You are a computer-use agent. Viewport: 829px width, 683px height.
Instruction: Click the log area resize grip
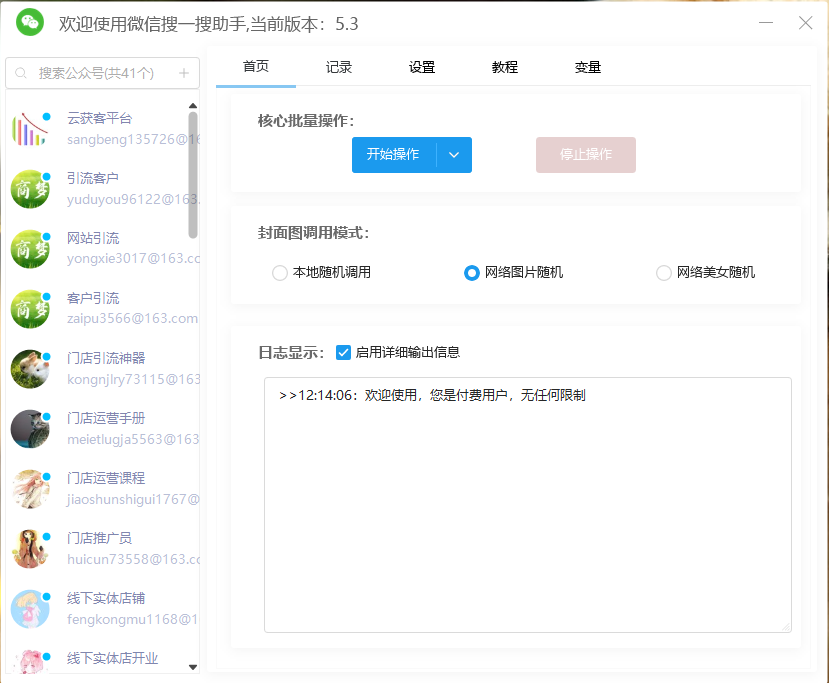pyautogui.click(x=786, y=627)
